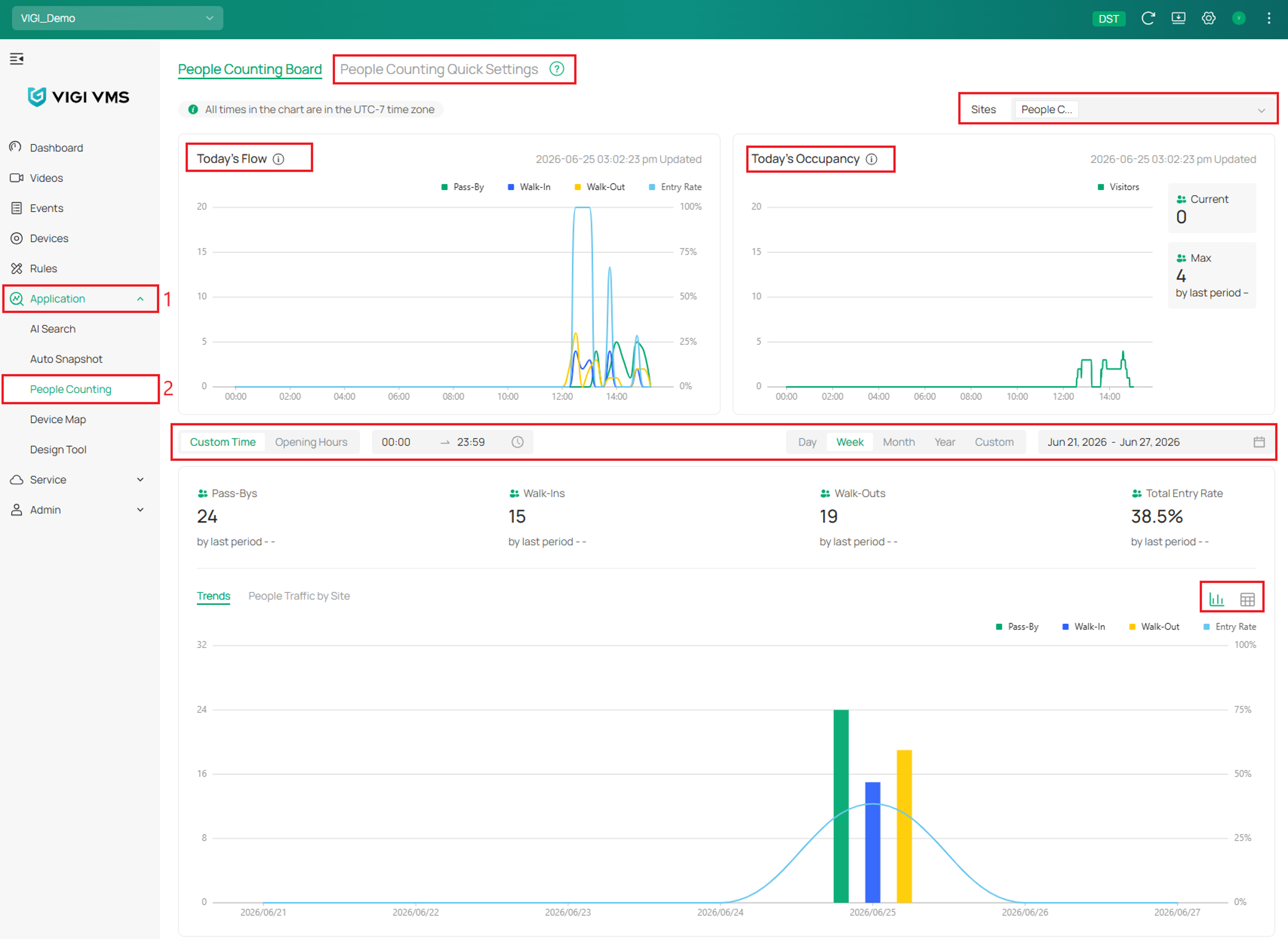This screenshot has height=939, width=1288.
Task: Switch Trends to bar chart view icon
Action: tap(1217, 599)
